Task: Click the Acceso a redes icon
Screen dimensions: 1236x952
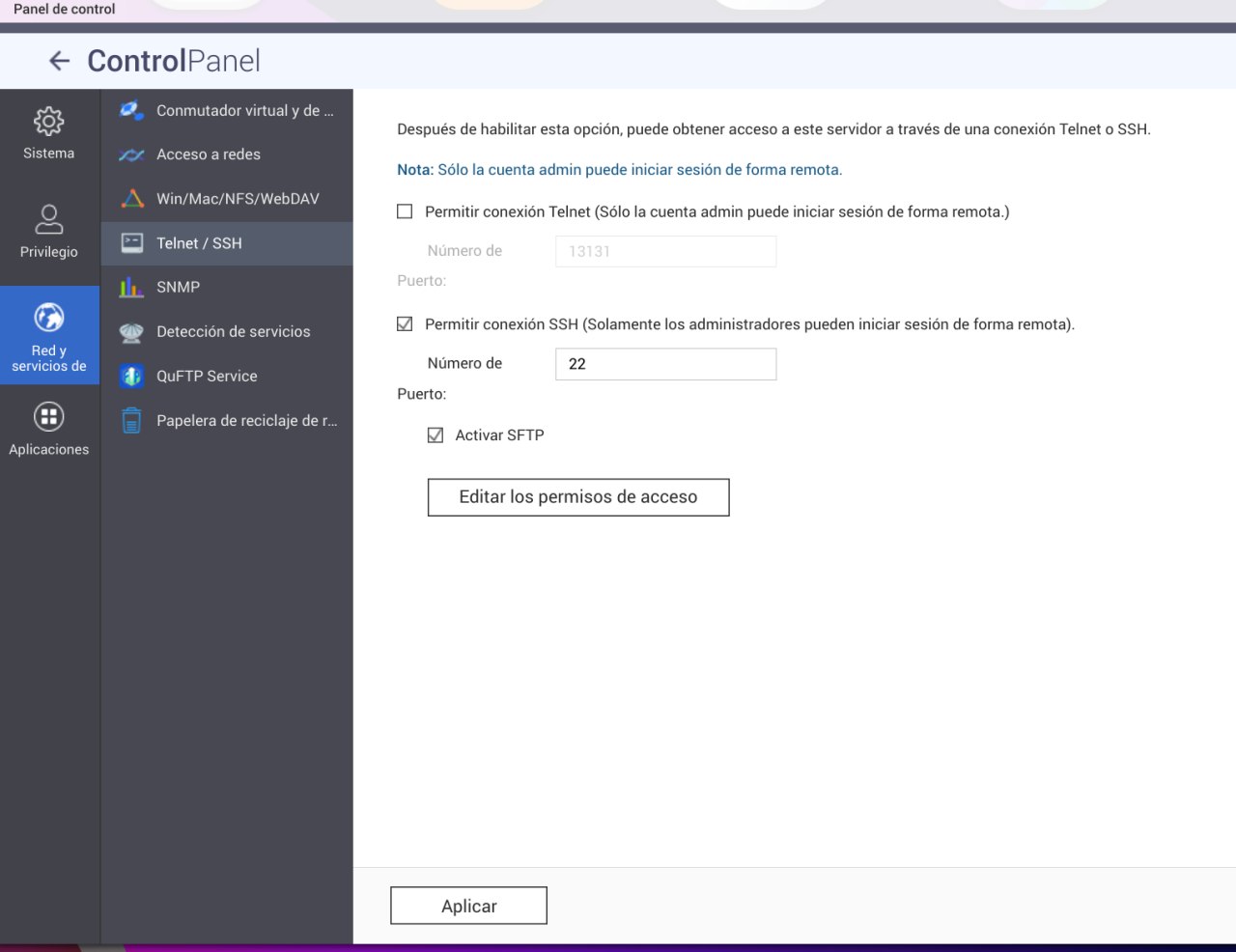Action: click(x=132, y=154)
